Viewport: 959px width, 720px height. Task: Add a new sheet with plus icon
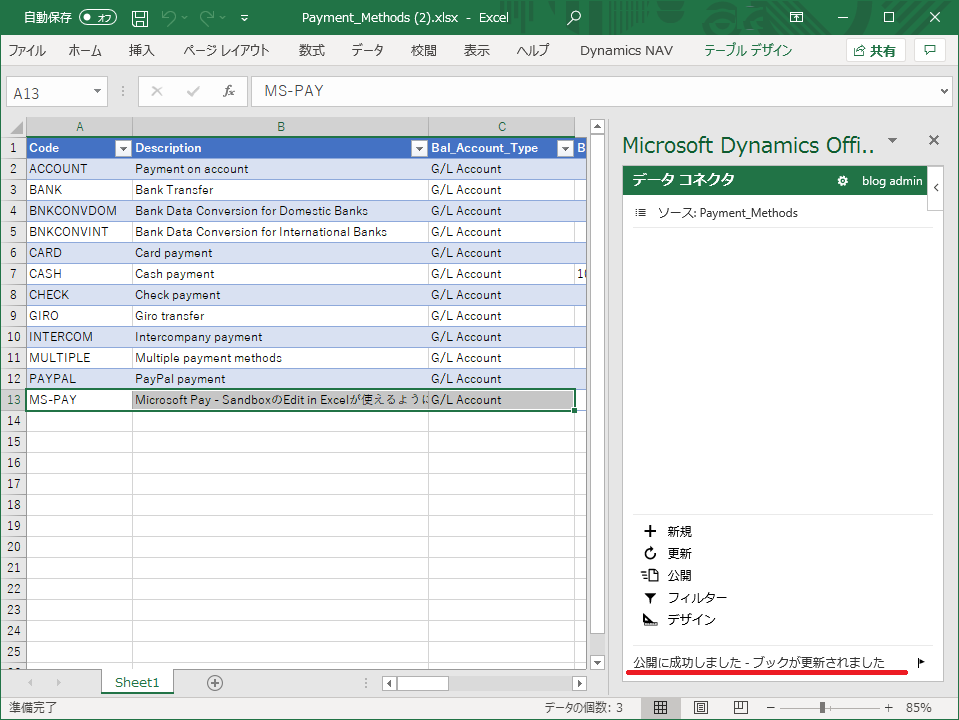coord(215,683)
